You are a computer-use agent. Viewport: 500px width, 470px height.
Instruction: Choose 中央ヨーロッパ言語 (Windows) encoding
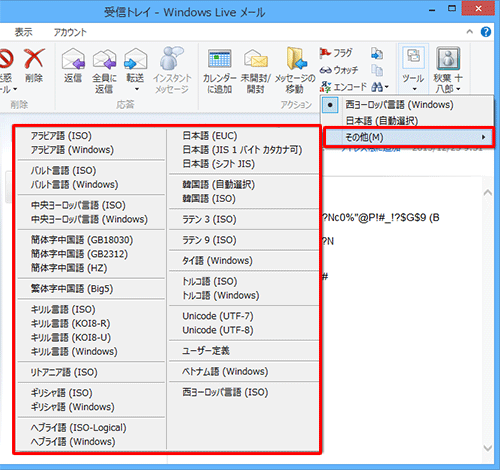[89, 219]
